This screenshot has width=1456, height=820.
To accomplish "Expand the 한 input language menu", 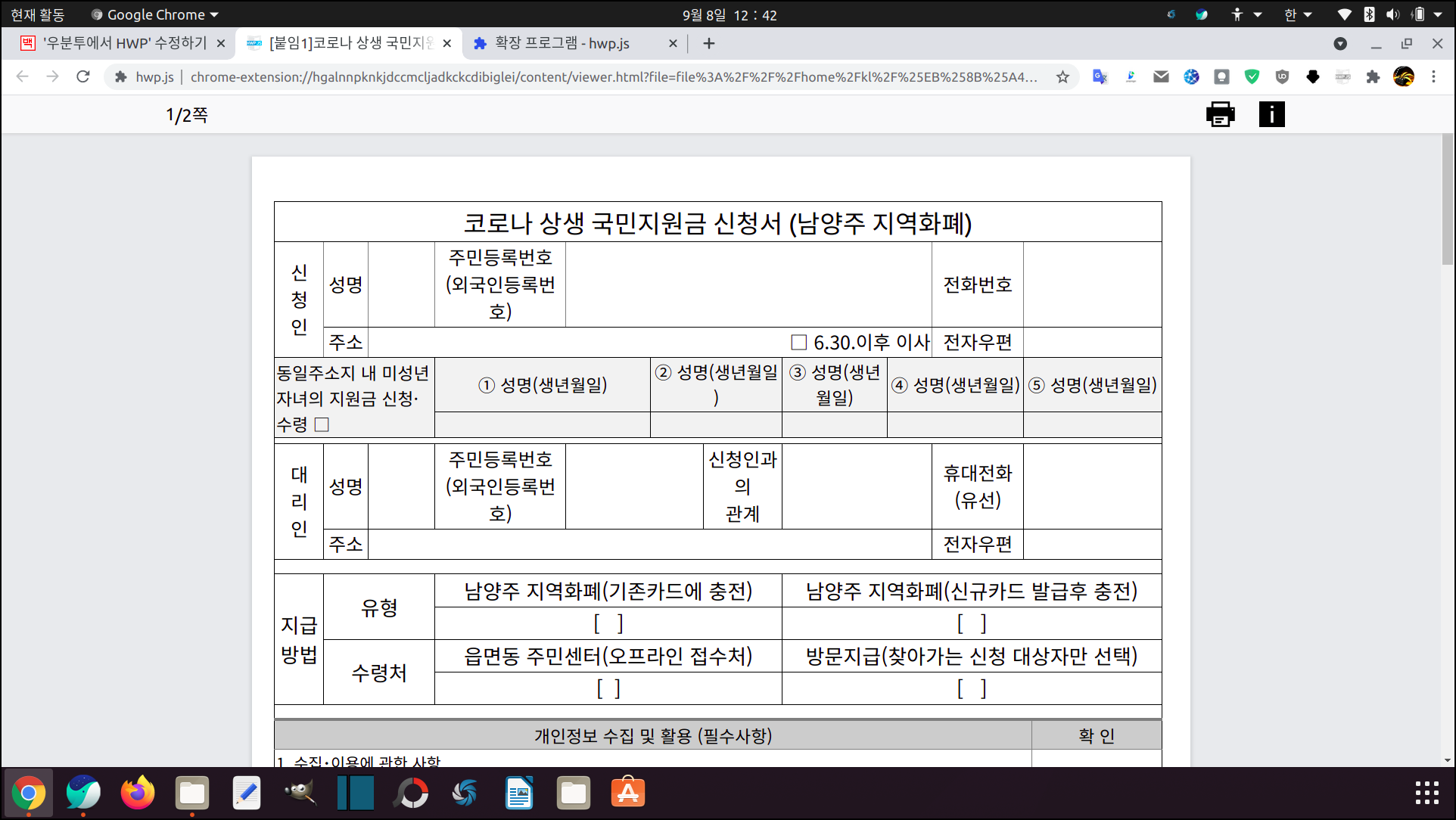I will (x=1297, y=14).
